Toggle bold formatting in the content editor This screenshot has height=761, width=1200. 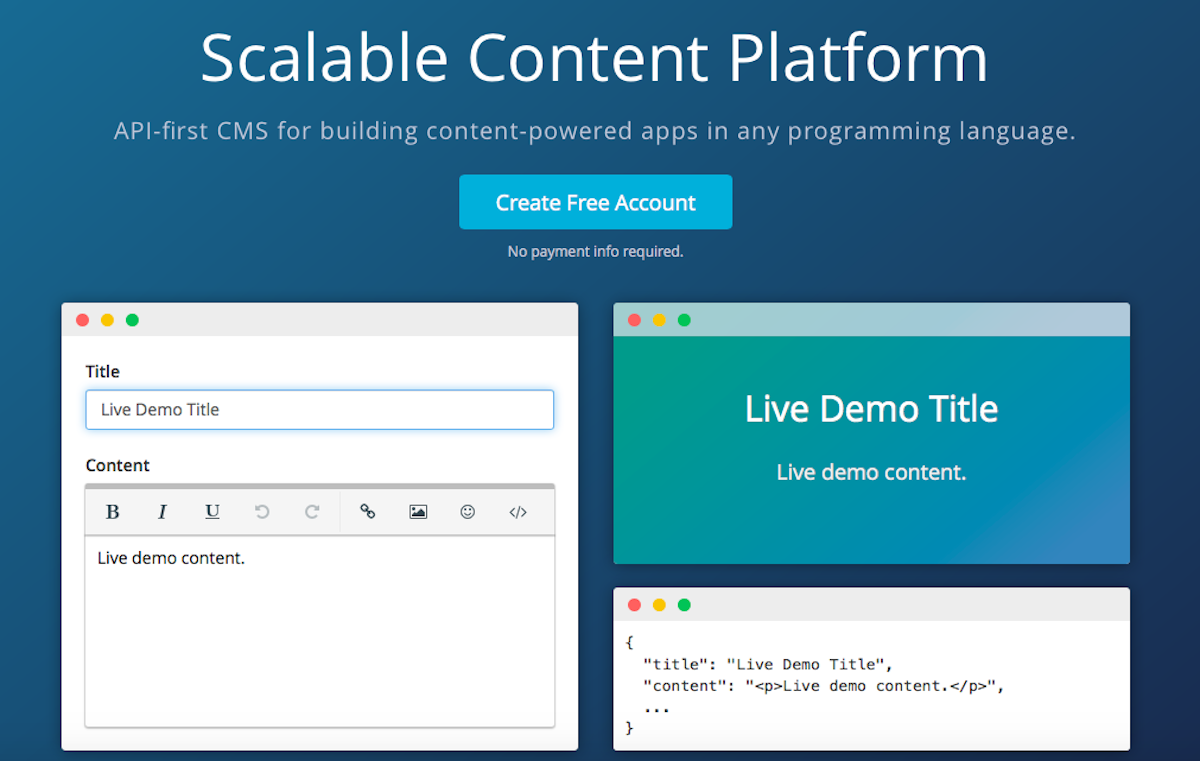113,512
